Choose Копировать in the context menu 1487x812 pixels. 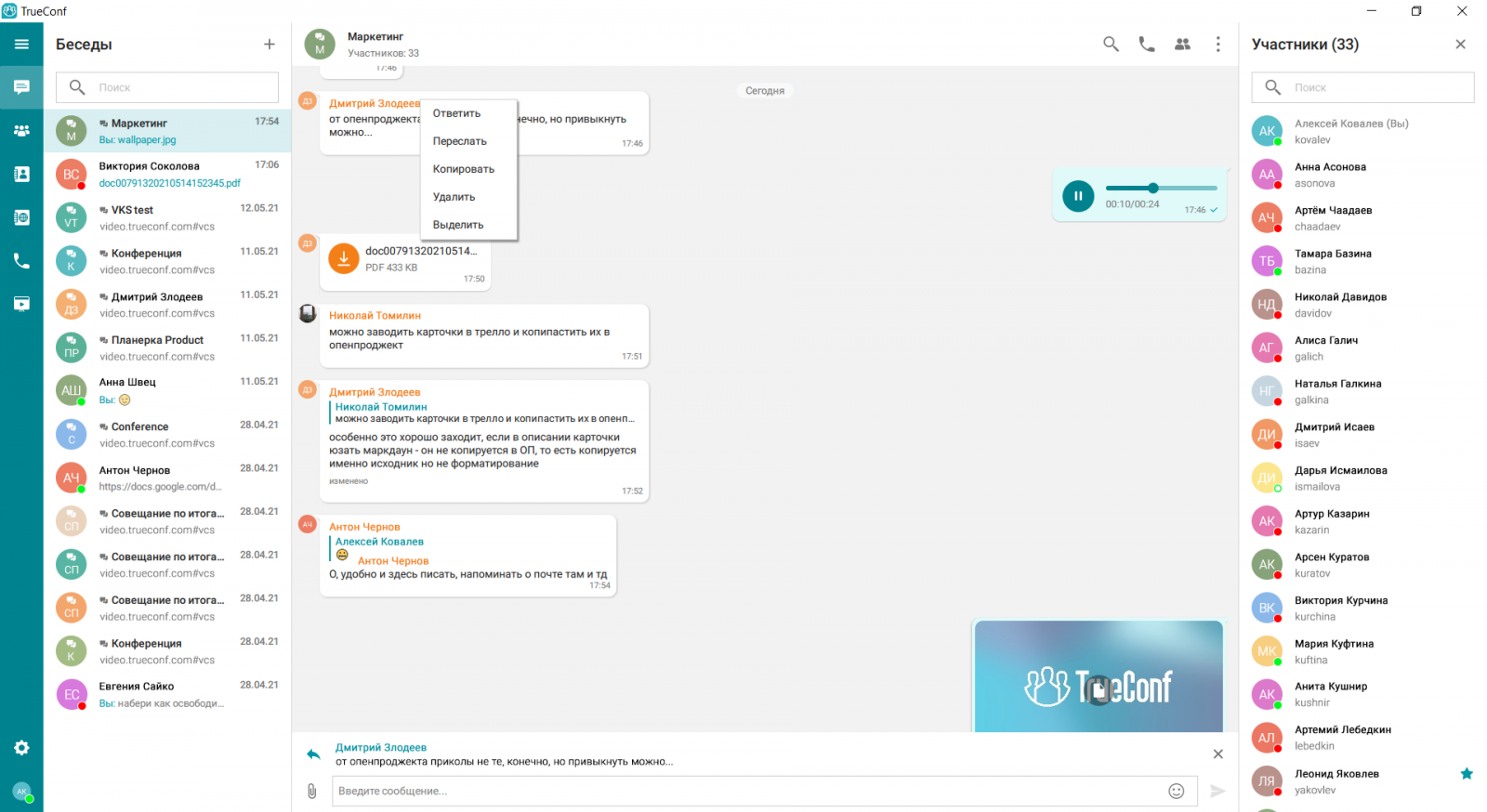[x=463, y=169]
